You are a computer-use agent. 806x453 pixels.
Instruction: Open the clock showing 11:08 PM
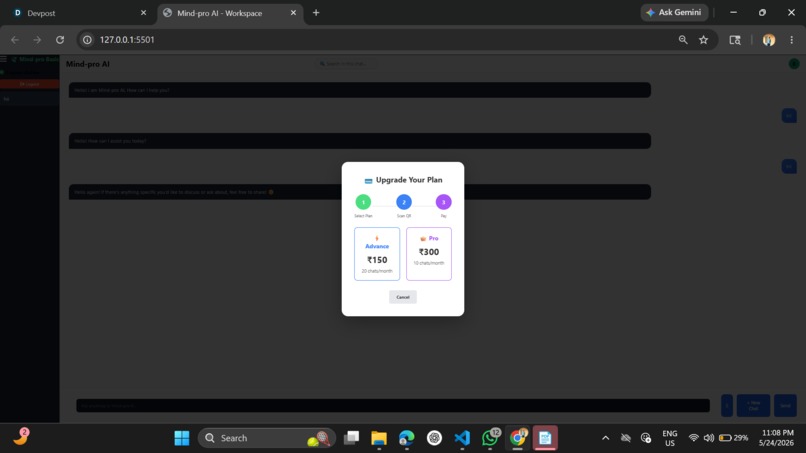coord(777,438)
